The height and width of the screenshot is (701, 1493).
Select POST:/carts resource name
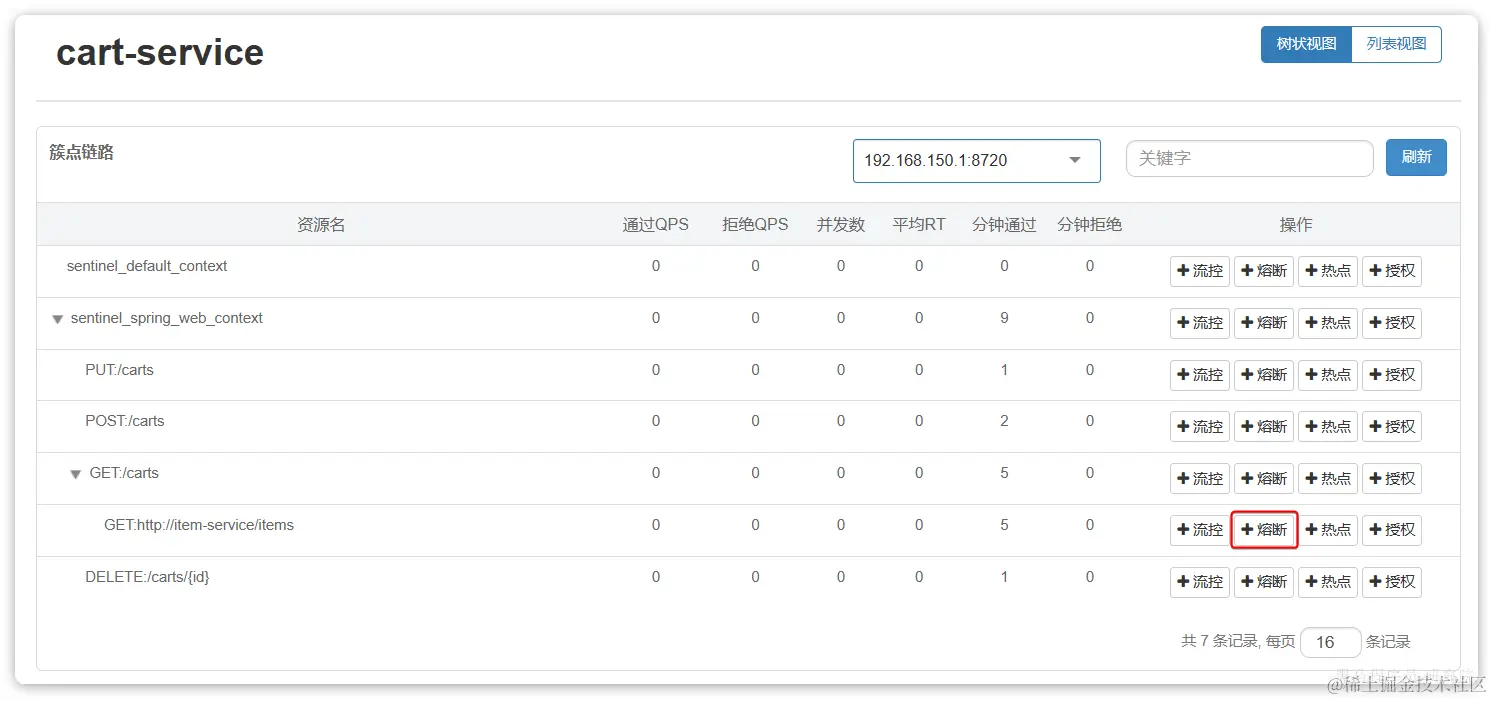click(x=124, y=421)
